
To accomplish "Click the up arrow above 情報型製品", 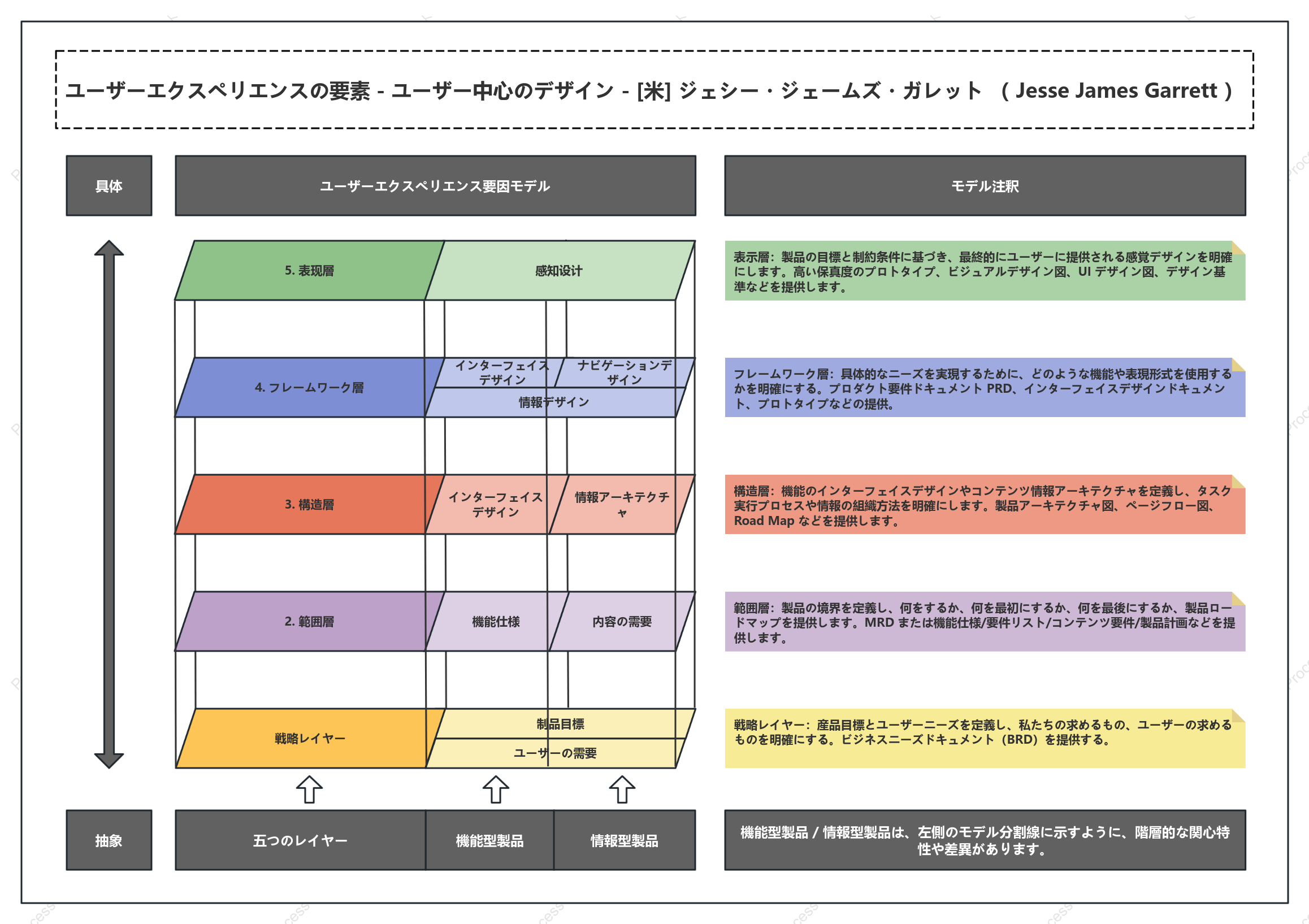I will [622, 789].
